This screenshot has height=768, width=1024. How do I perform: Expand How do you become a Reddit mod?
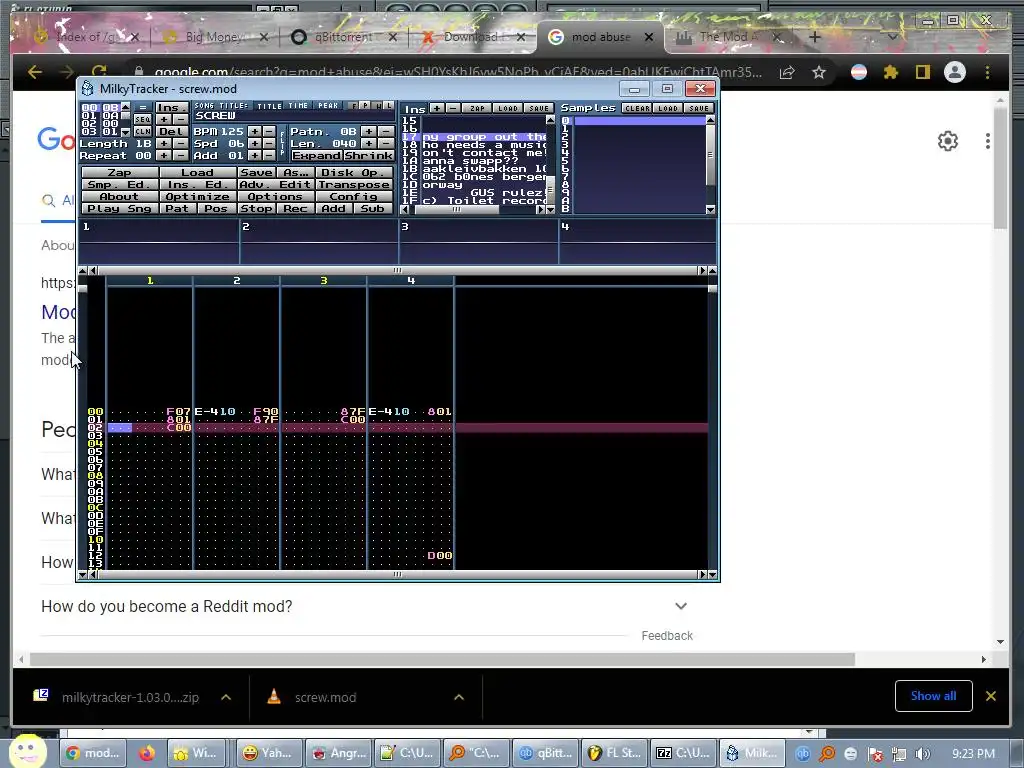coord(680,606)
